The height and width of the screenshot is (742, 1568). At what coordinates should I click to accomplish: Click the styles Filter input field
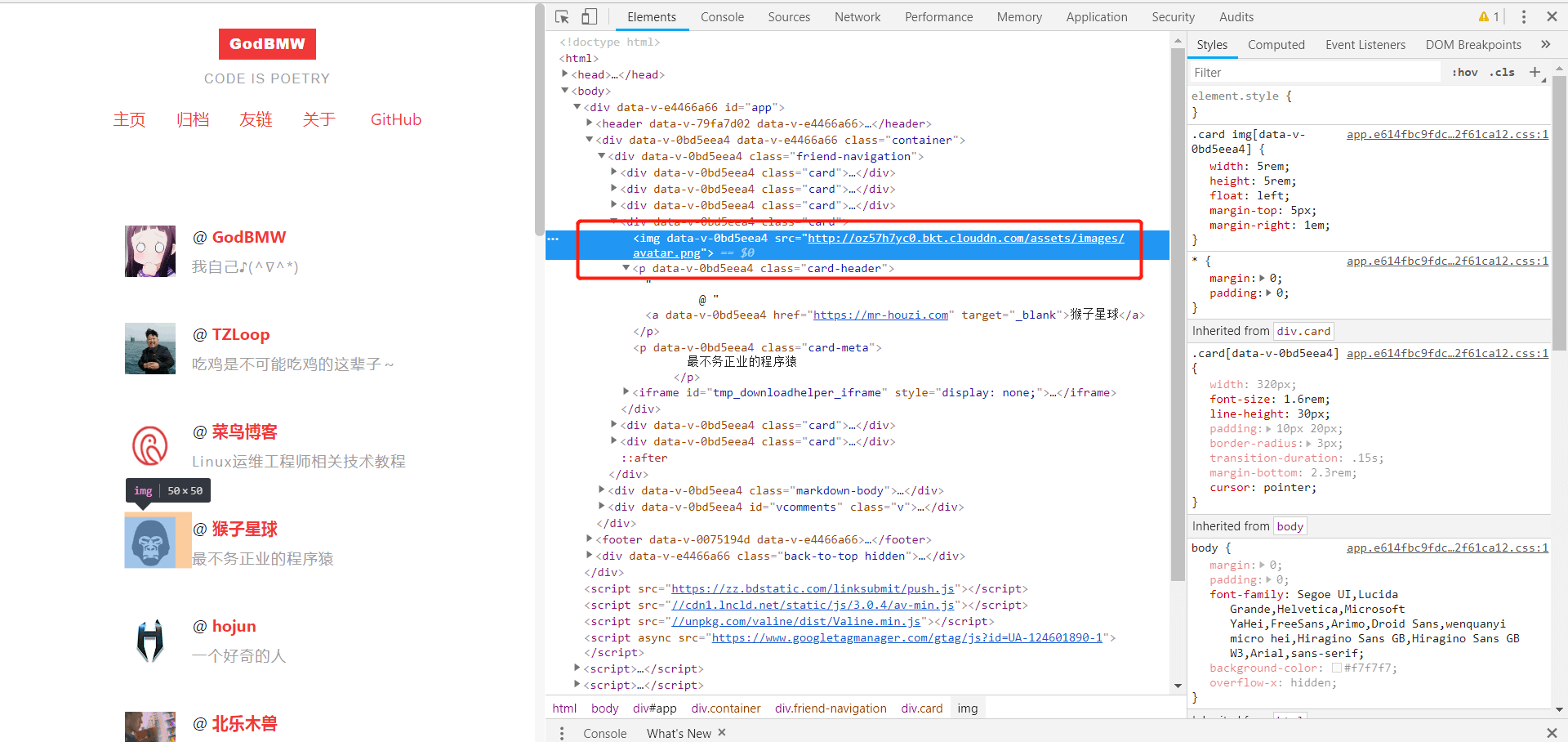click(x=1315, y=72)
